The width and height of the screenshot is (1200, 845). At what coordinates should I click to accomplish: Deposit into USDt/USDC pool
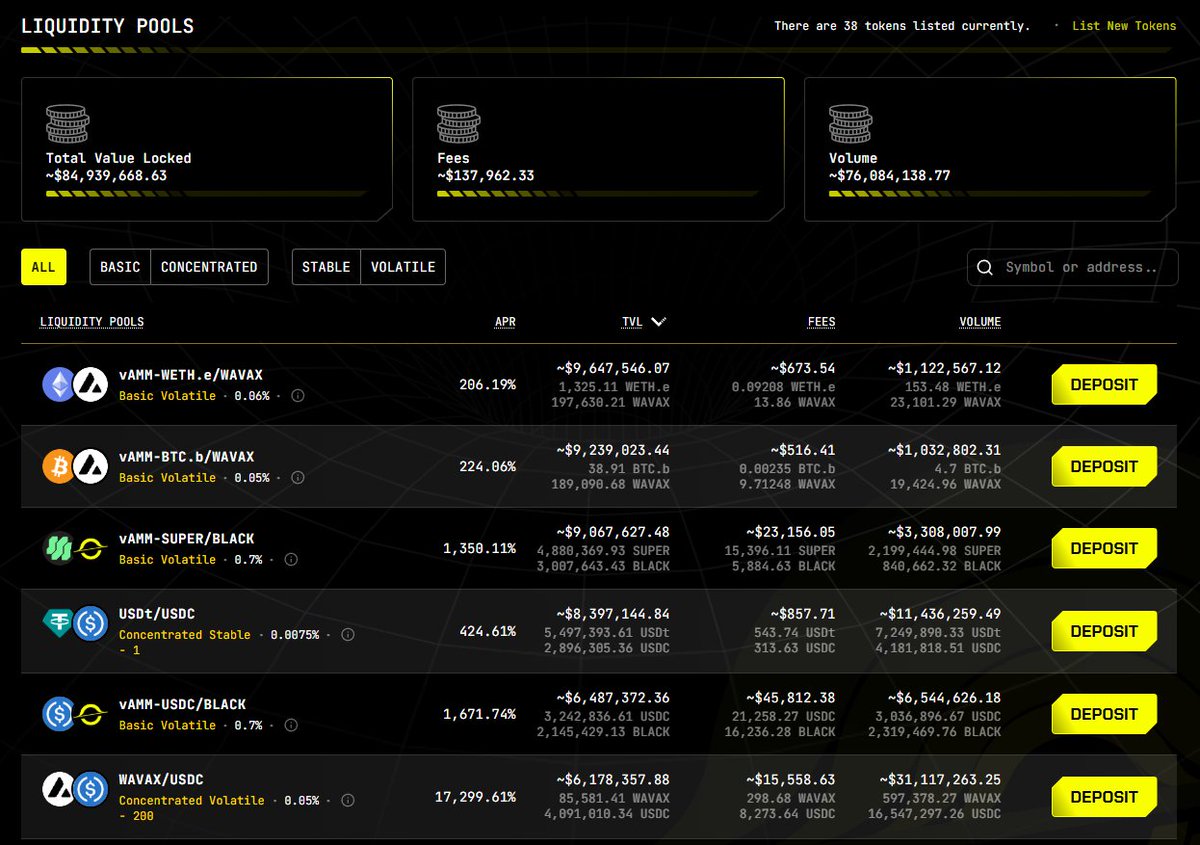1104,631
